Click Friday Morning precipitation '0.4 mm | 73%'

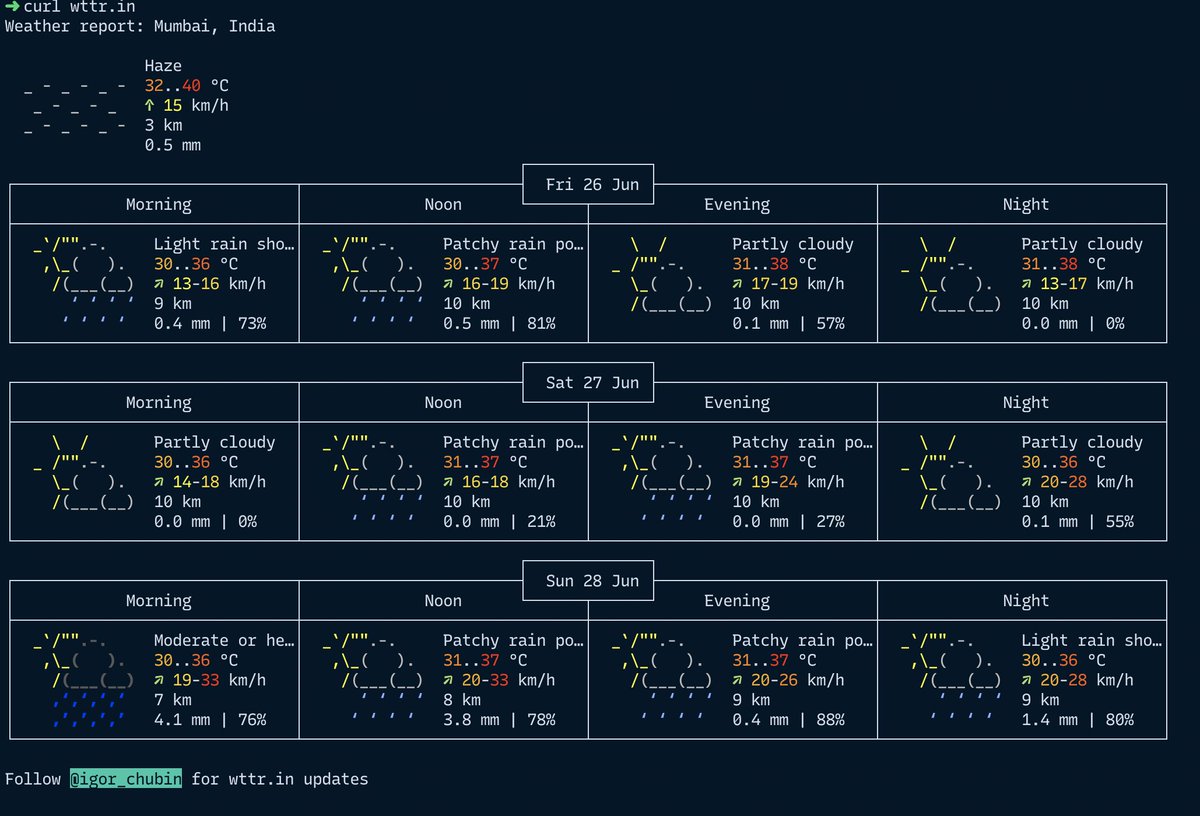(210, 323)
